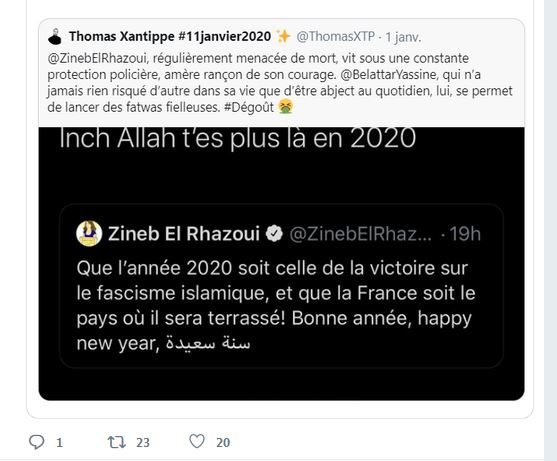
Task: Open the @ThomasXTP handle
Action: pyautogui.click(x=335, y=37)
